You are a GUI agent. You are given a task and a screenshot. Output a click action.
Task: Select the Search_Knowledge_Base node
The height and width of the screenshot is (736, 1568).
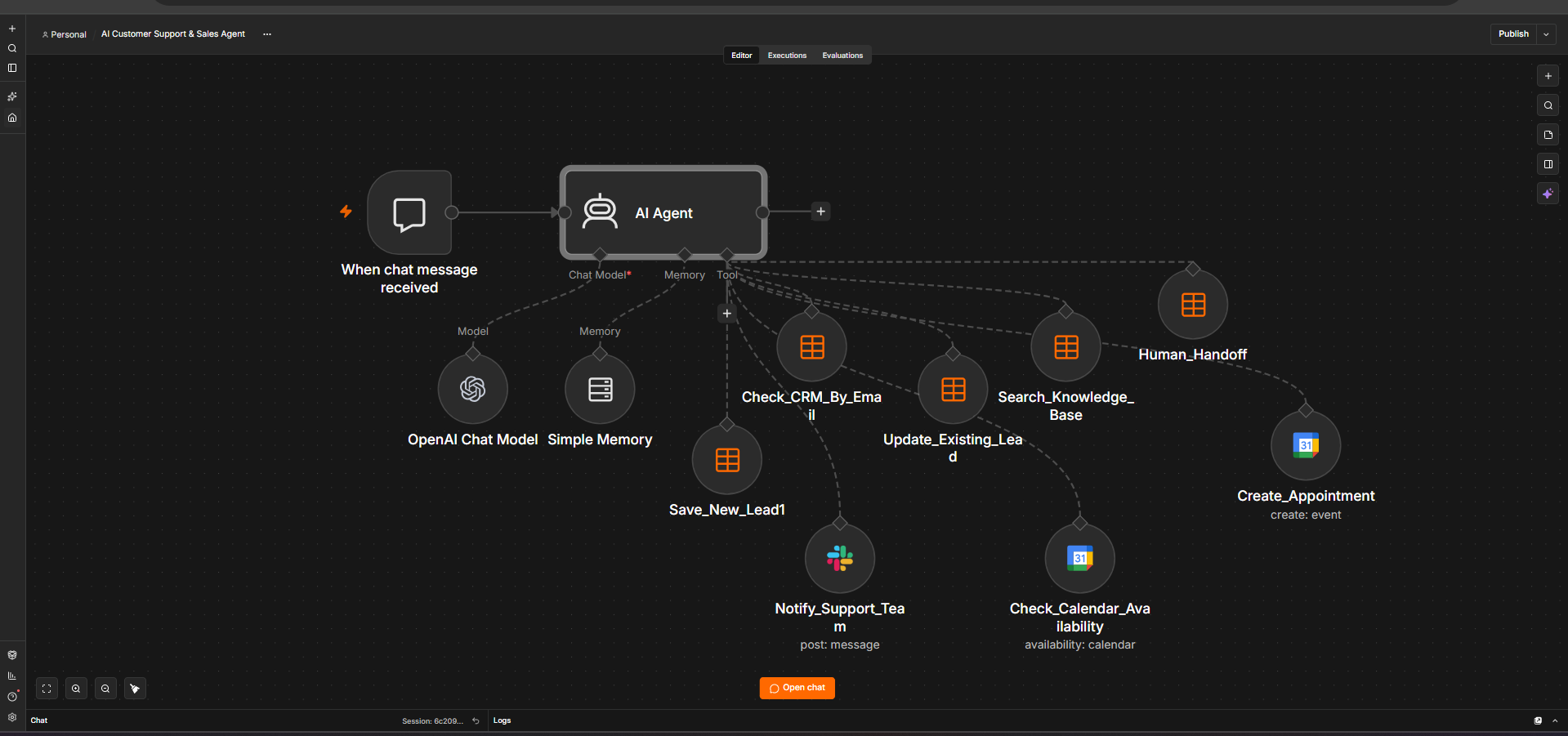pyautogui.click(x=1065, y=347)
